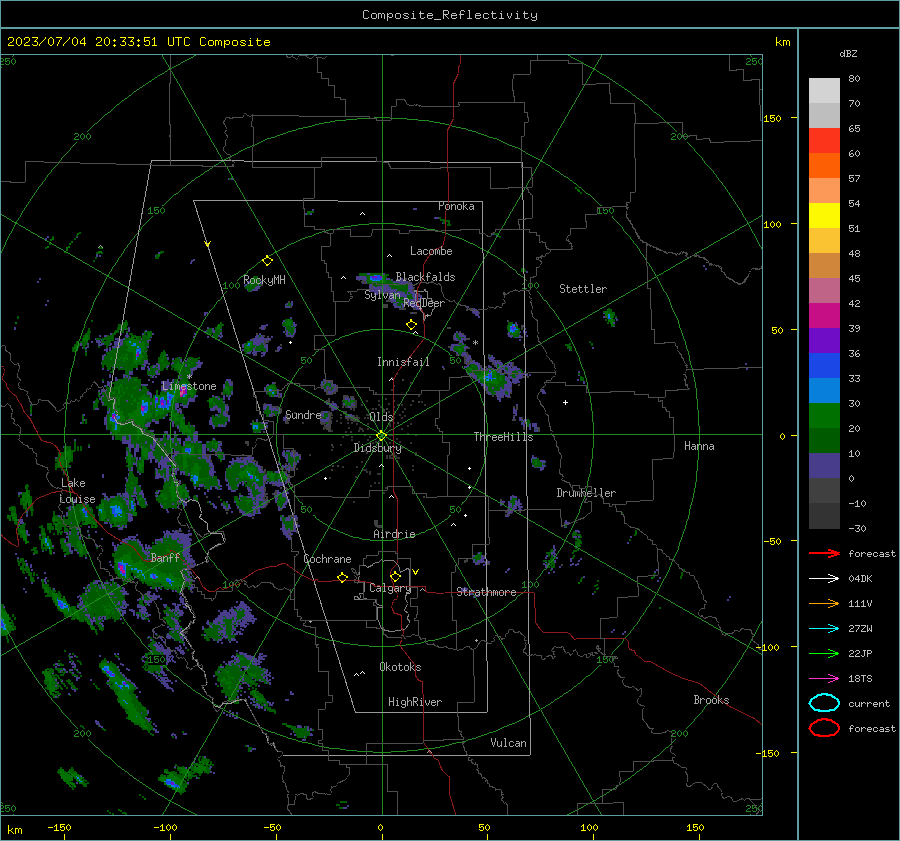
Task: Click the -150 tick on bottom axis
Action: (59, 828)
